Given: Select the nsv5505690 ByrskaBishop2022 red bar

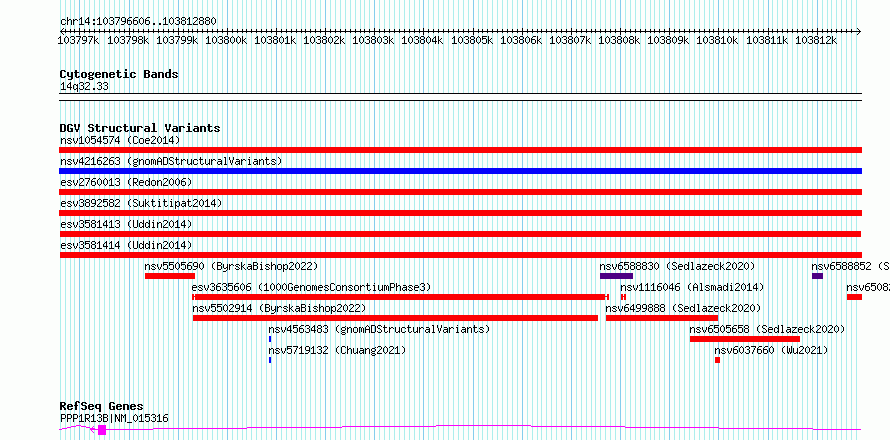Looking at the screenshot, I should pos(170,276).
